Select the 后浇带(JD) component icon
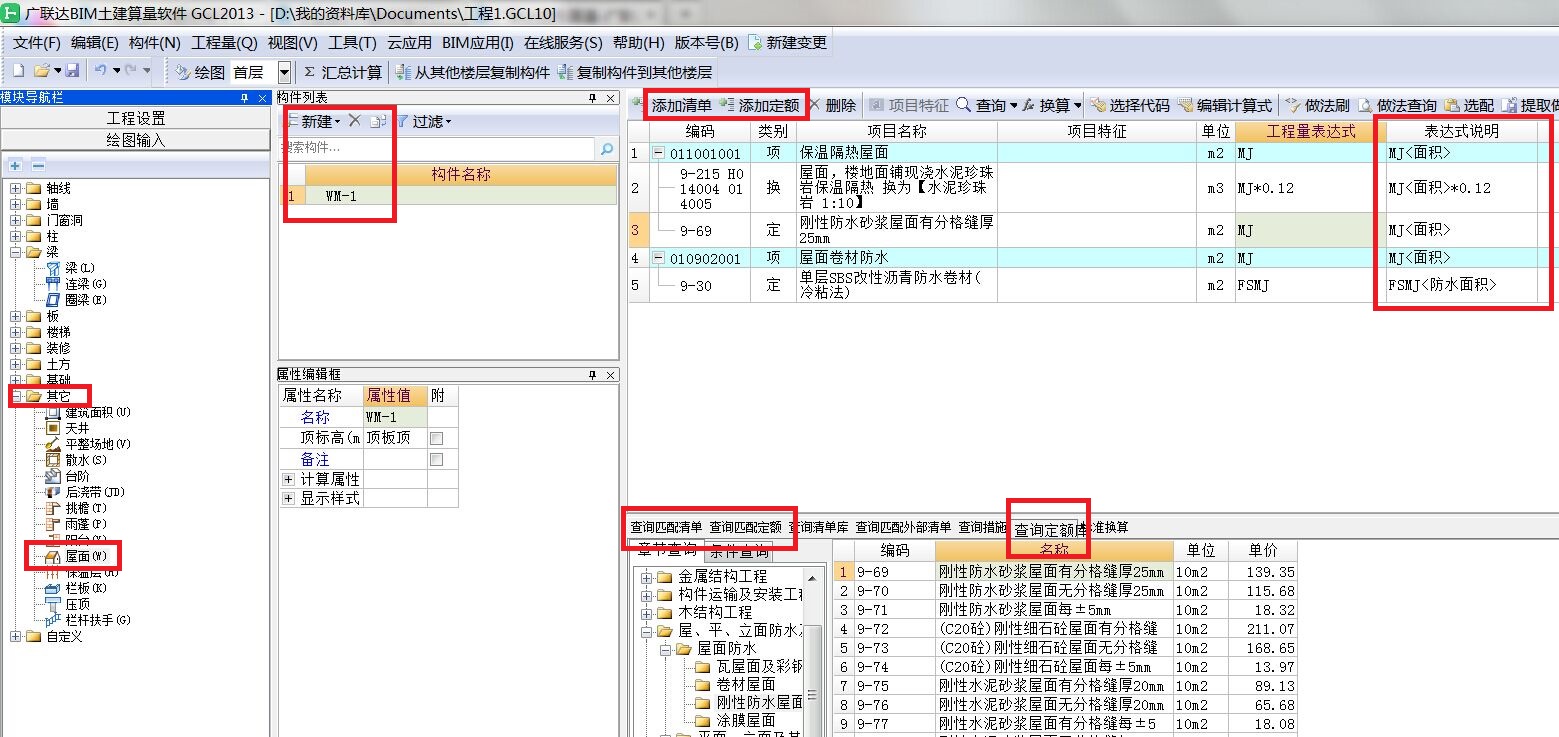1559x737 pixels. point(54,492)
